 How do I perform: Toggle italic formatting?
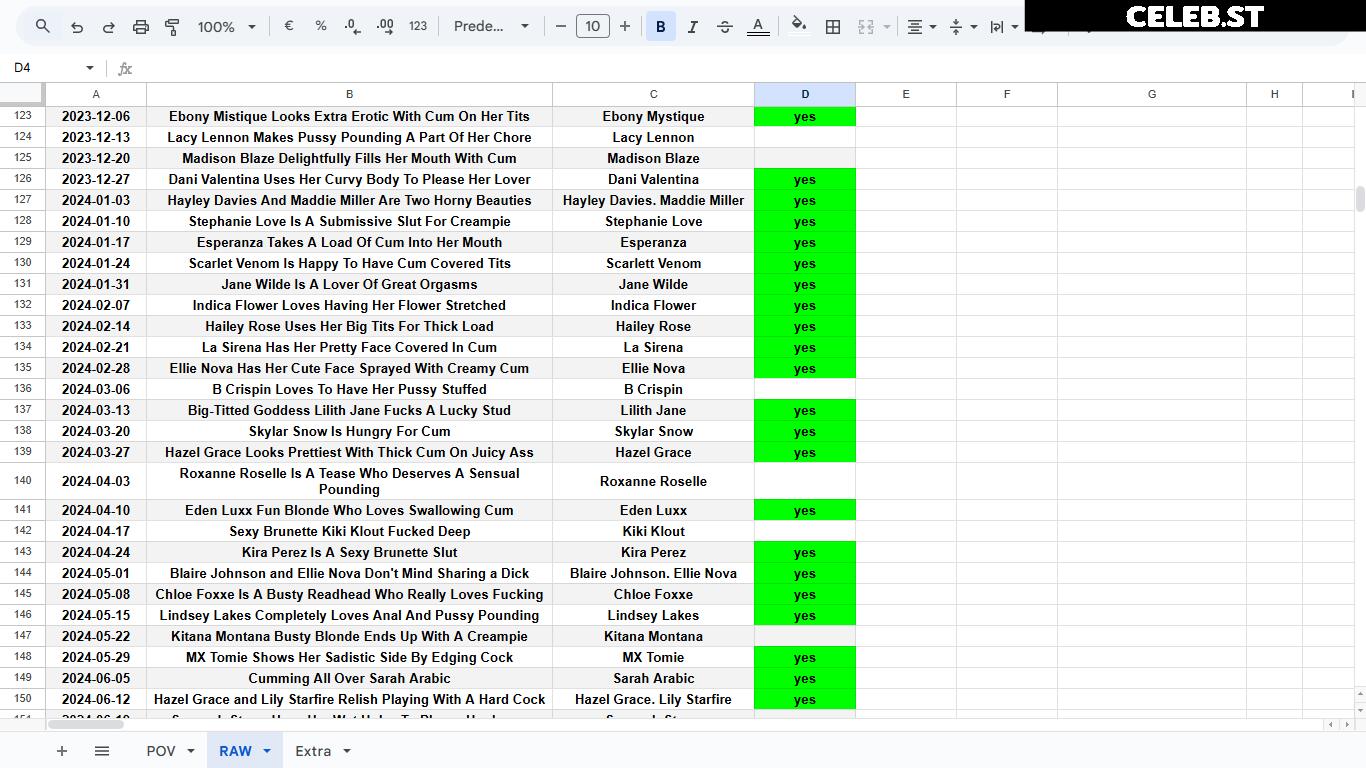tap(692, 27)
